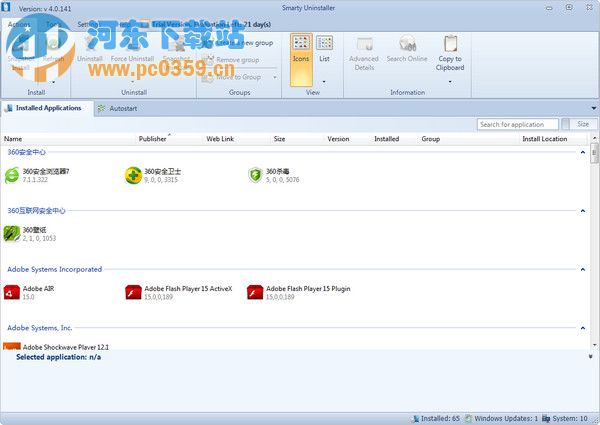Click Search Online icon

click(x=407, y=44)
